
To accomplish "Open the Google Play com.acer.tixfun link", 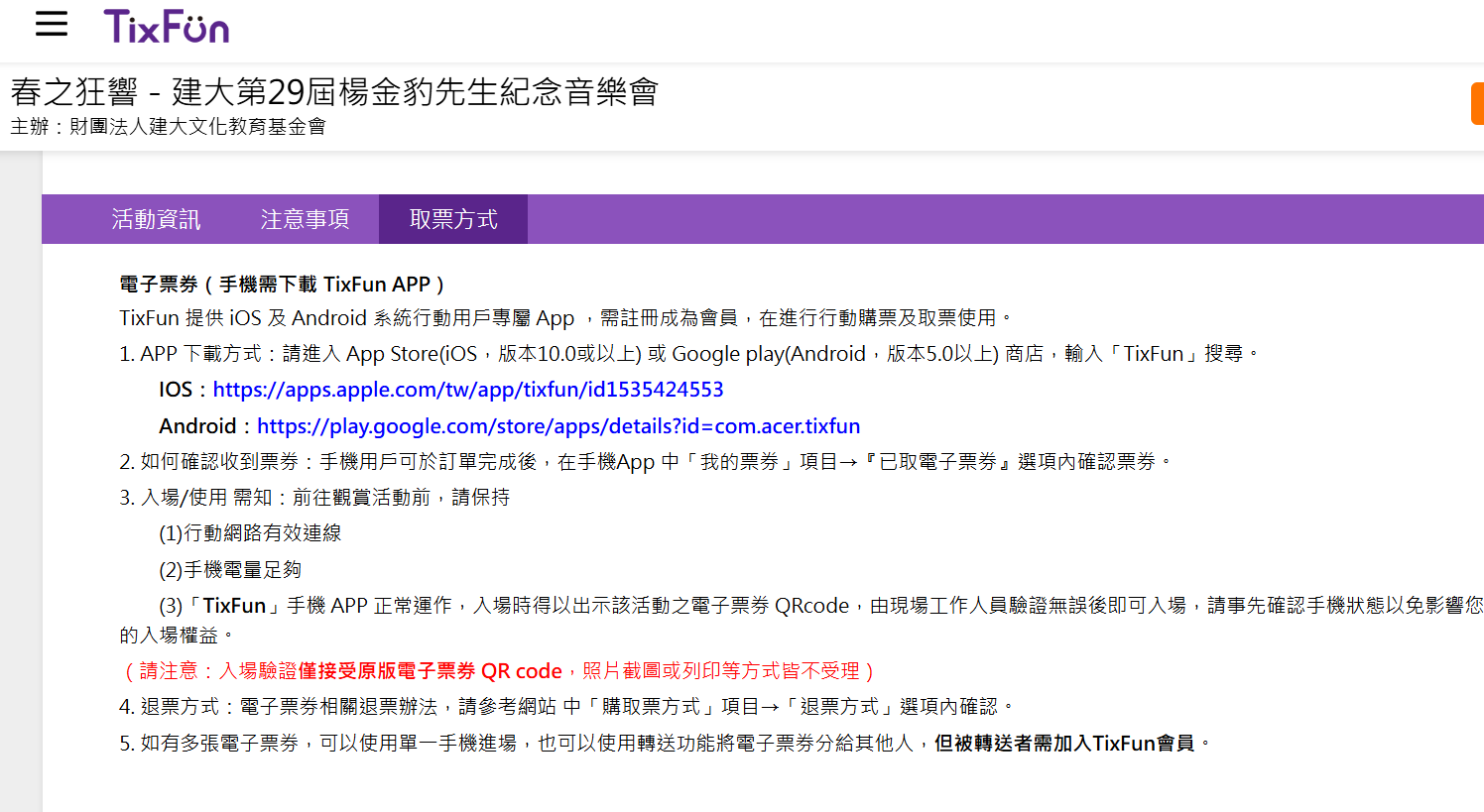I will click(x=558, y=426).
